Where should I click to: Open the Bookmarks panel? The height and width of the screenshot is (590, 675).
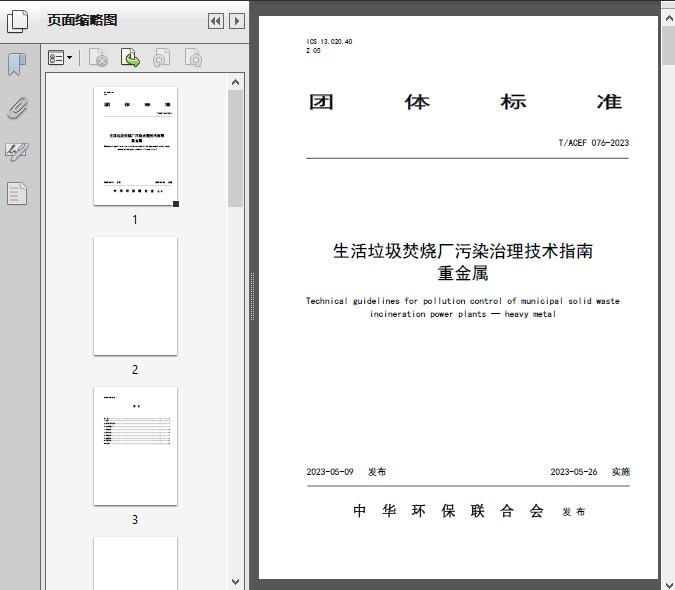[x=17, y=65]
